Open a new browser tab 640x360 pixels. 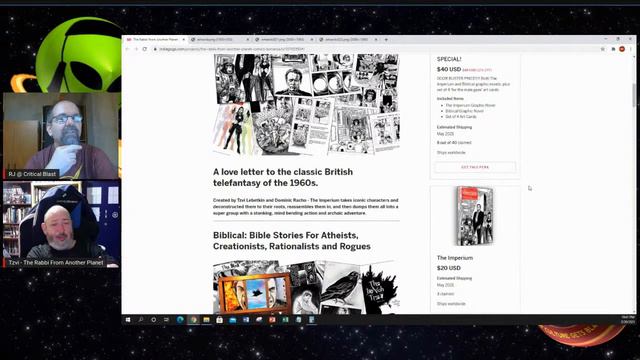[x=386, y=40]
